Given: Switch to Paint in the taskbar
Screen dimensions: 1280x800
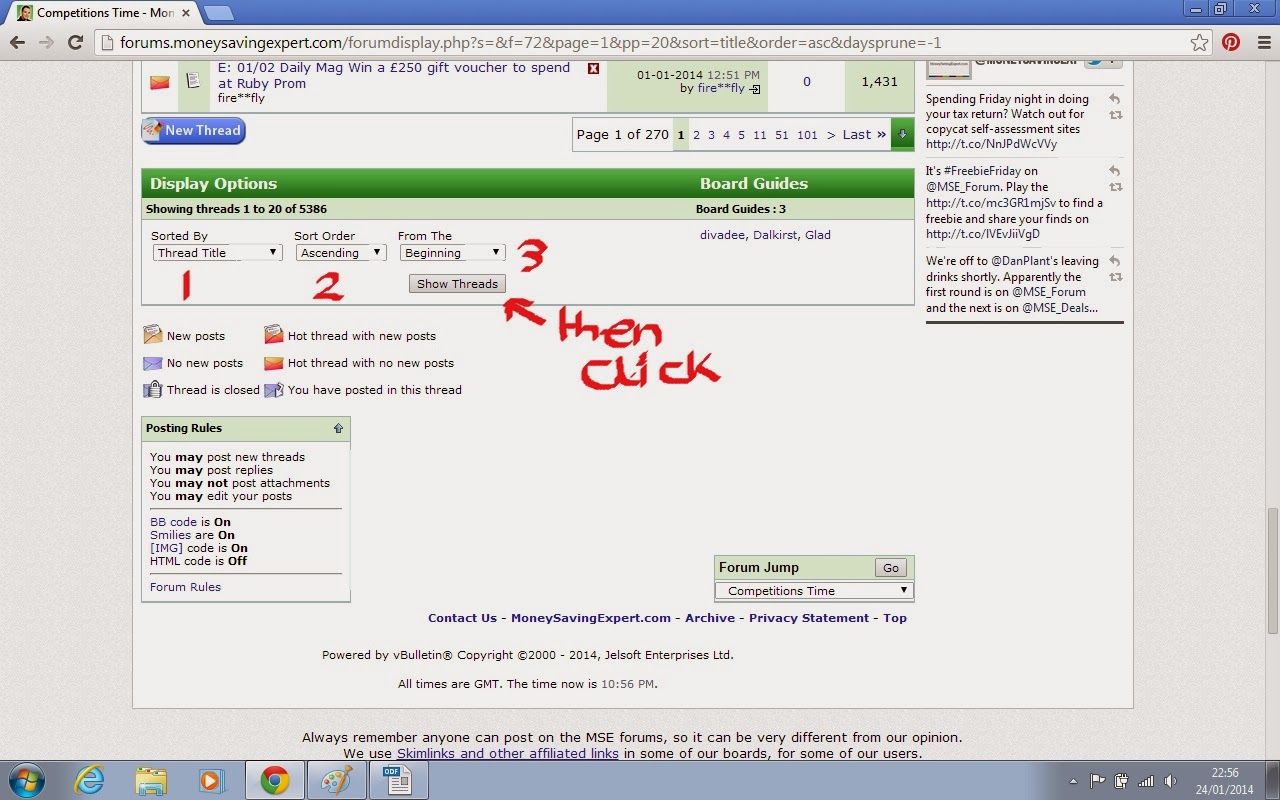Looking at the screenshot, I should tap(335, 780).
